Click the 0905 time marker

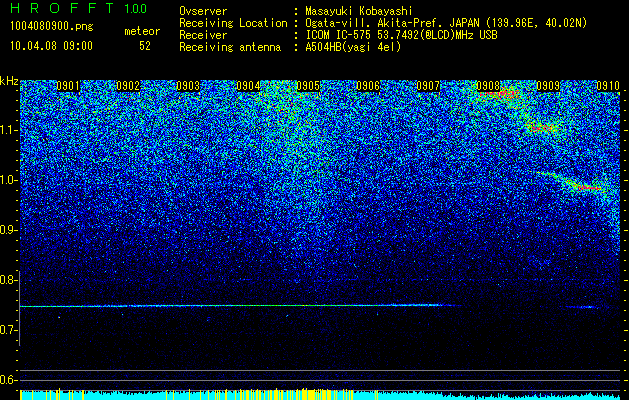(x=308, y=86)
